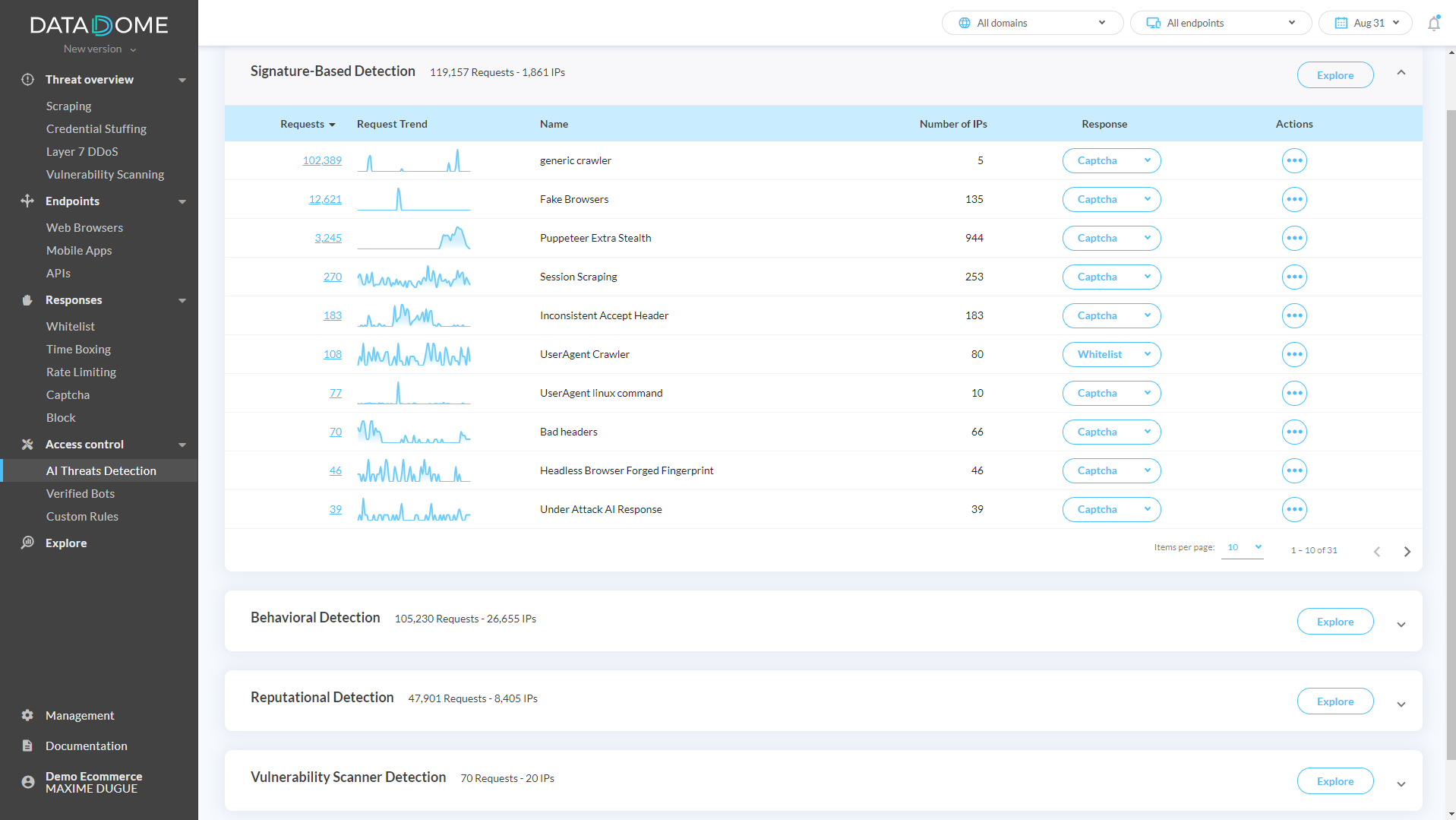
Task: Open the 102,389 requests link
Action: tap(322, 160)
